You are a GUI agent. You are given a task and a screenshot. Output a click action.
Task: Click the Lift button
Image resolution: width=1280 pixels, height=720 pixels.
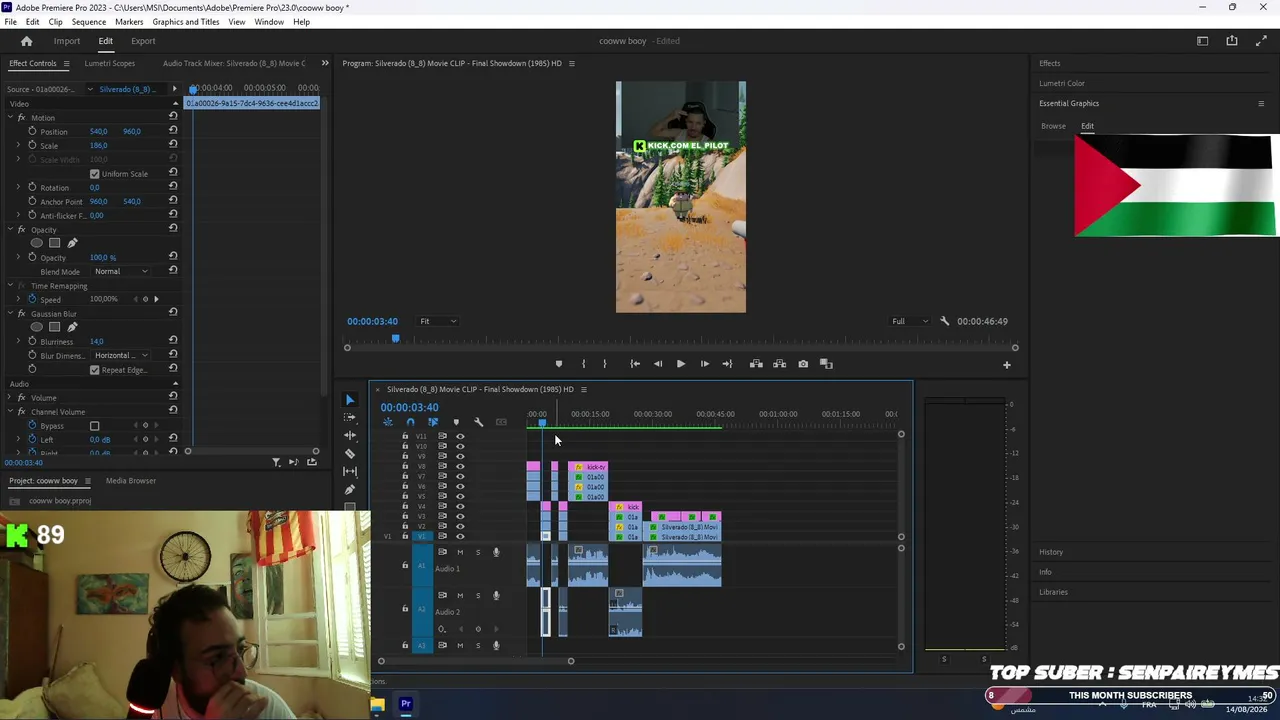coord(756,364)
